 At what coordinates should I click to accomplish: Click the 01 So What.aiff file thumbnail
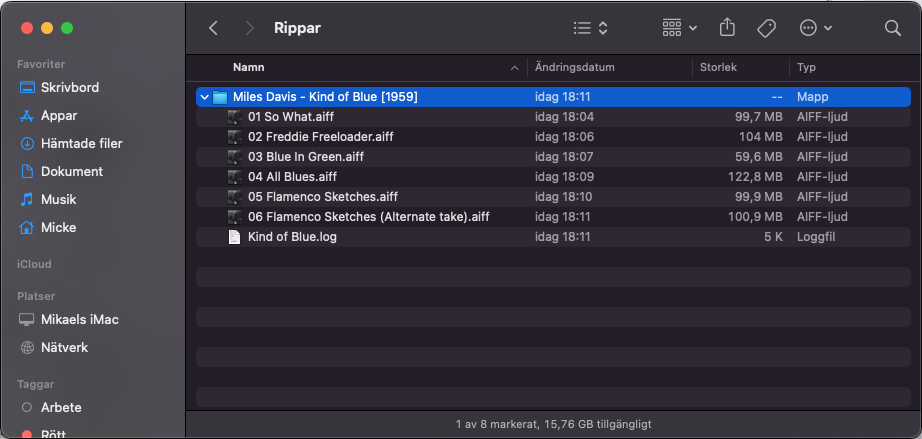(235, 117)
